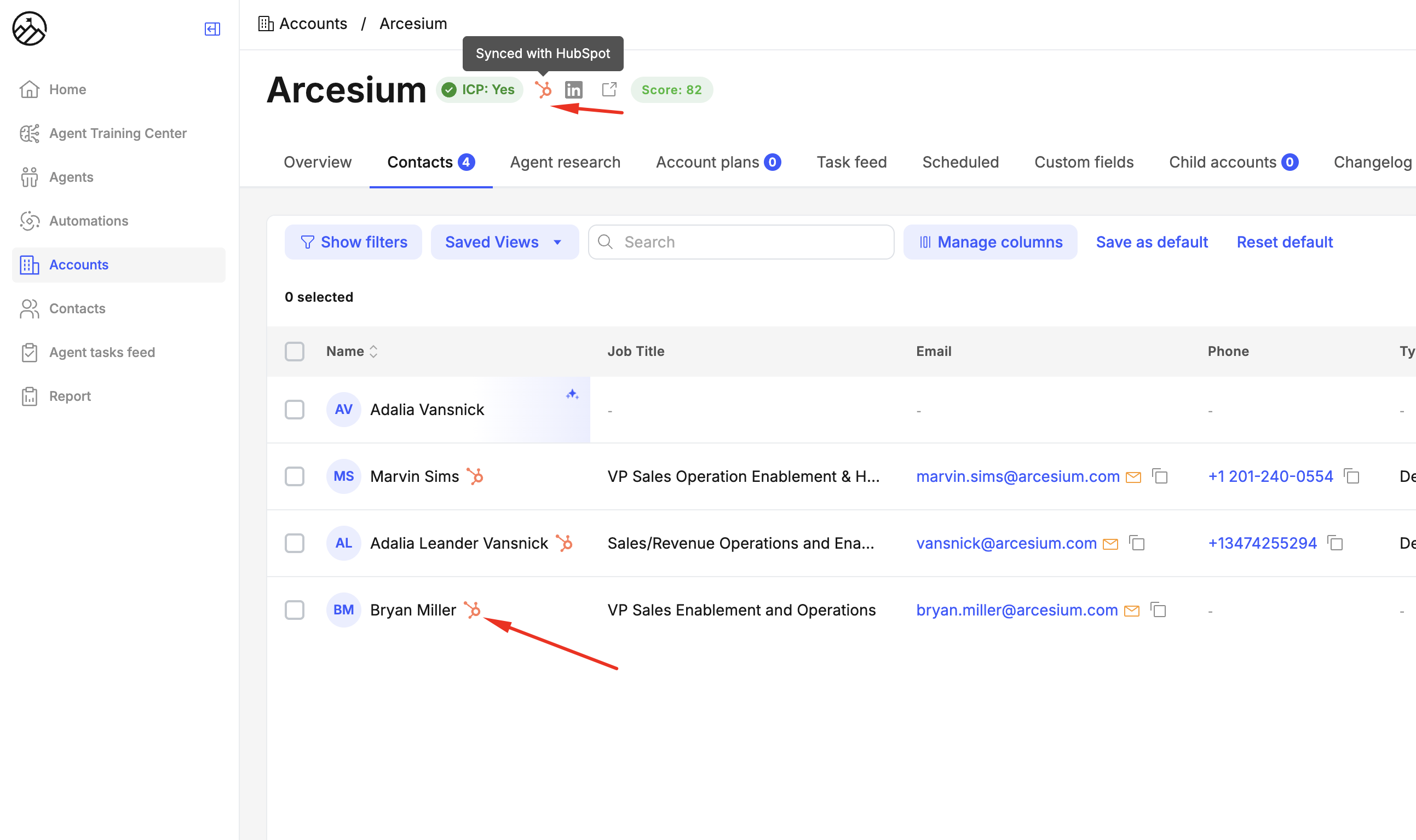The width and height of the screenshot is (1416, 840).
Task: Click the AI sparkle icon on Adalia Vansnick row
Action: pos(572,394)
